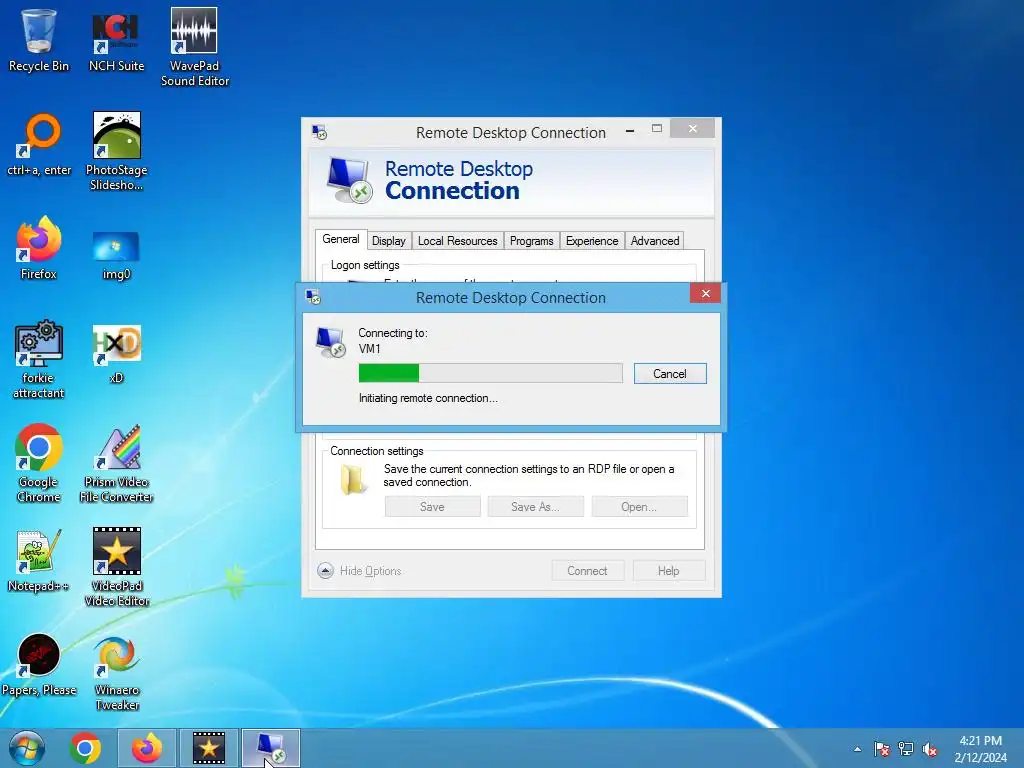The width and height of the screenshot is (1024, 768).
Task: Open PhotoStage Slideshow desktop icon
Action: [x=116, y=152]
